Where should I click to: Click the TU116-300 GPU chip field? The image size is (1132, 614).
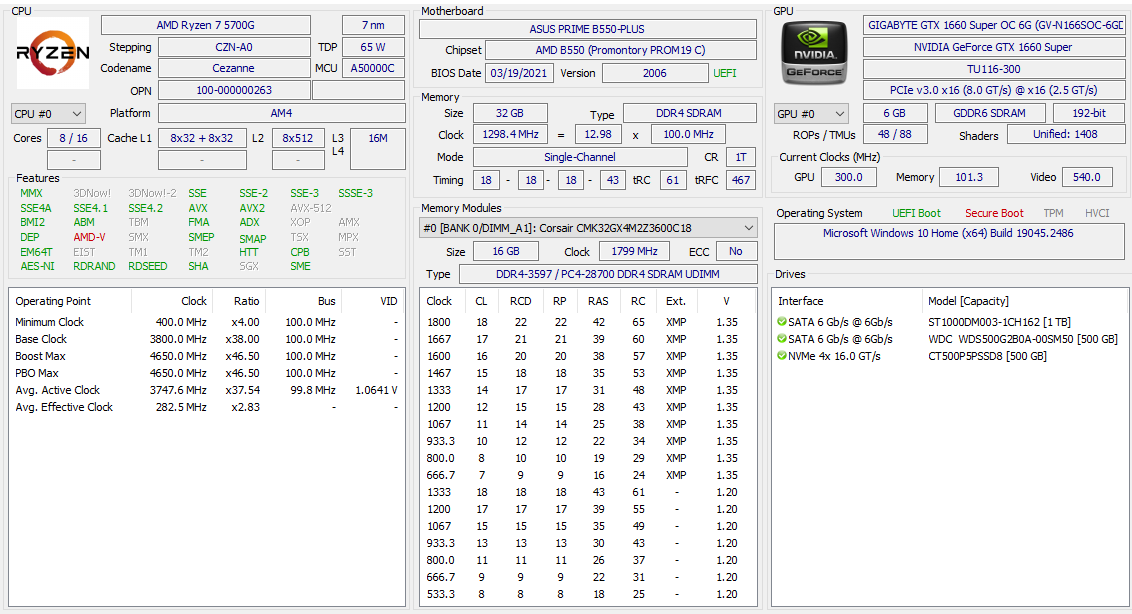(x=994, y=69)
